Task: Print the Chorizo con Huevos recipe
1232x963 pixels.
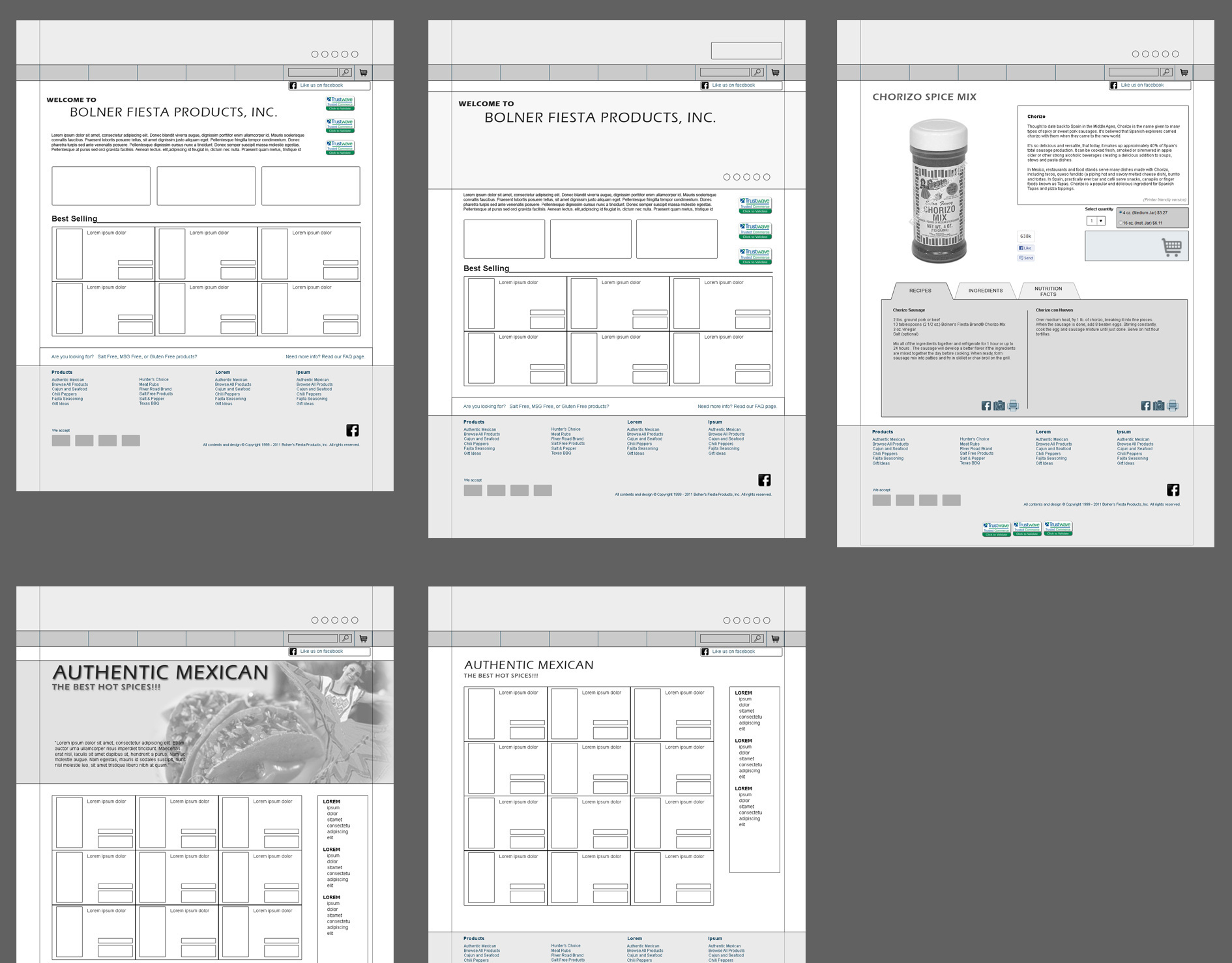Action: click(1172, 406)
